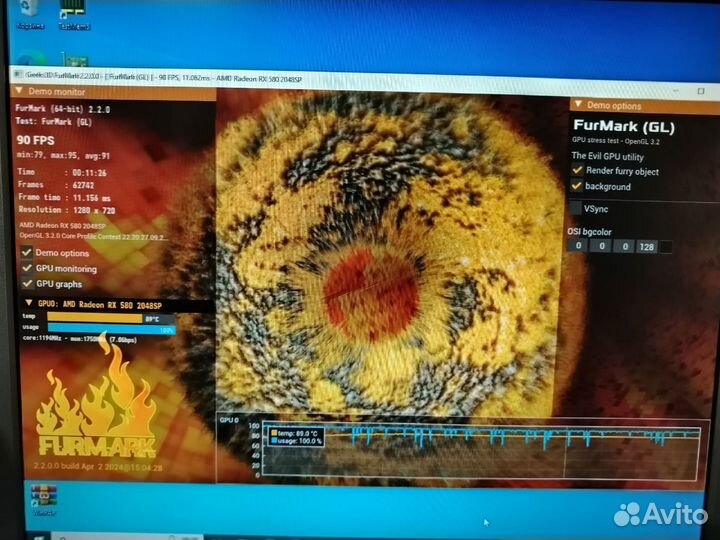Click the core and mem clock readout line
720x540 pixels.
coord(79,339)
